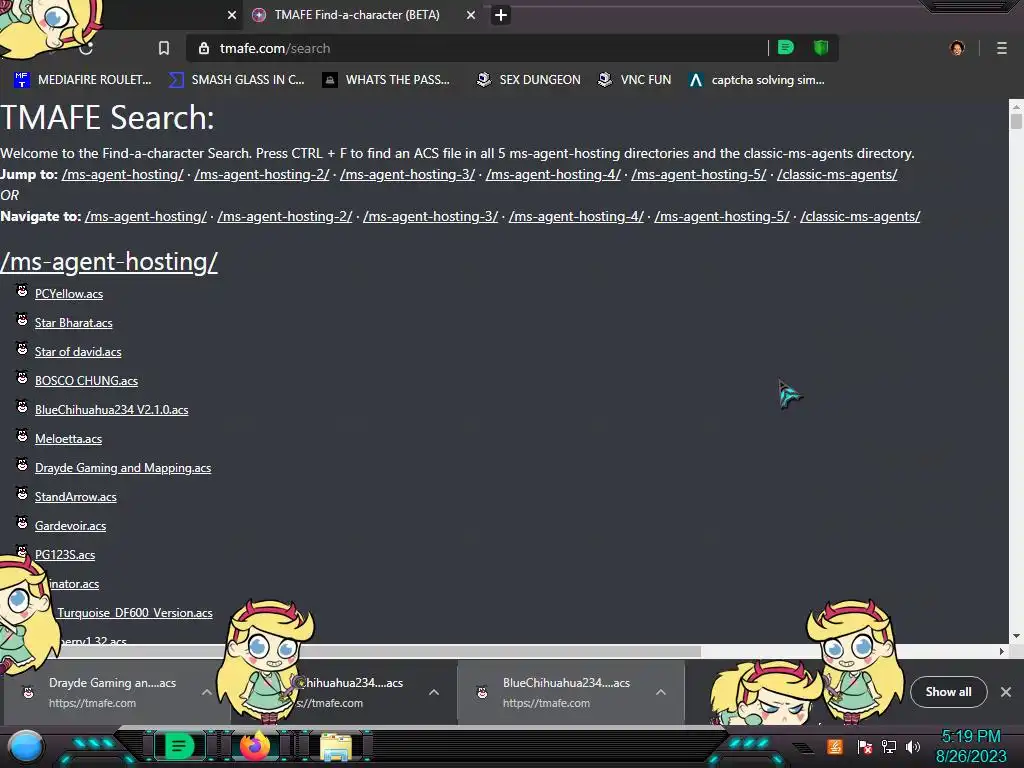Open captcha solving sim... bookmark
The height and width of the screenshot is (768, 1024).
pos(757,80)
